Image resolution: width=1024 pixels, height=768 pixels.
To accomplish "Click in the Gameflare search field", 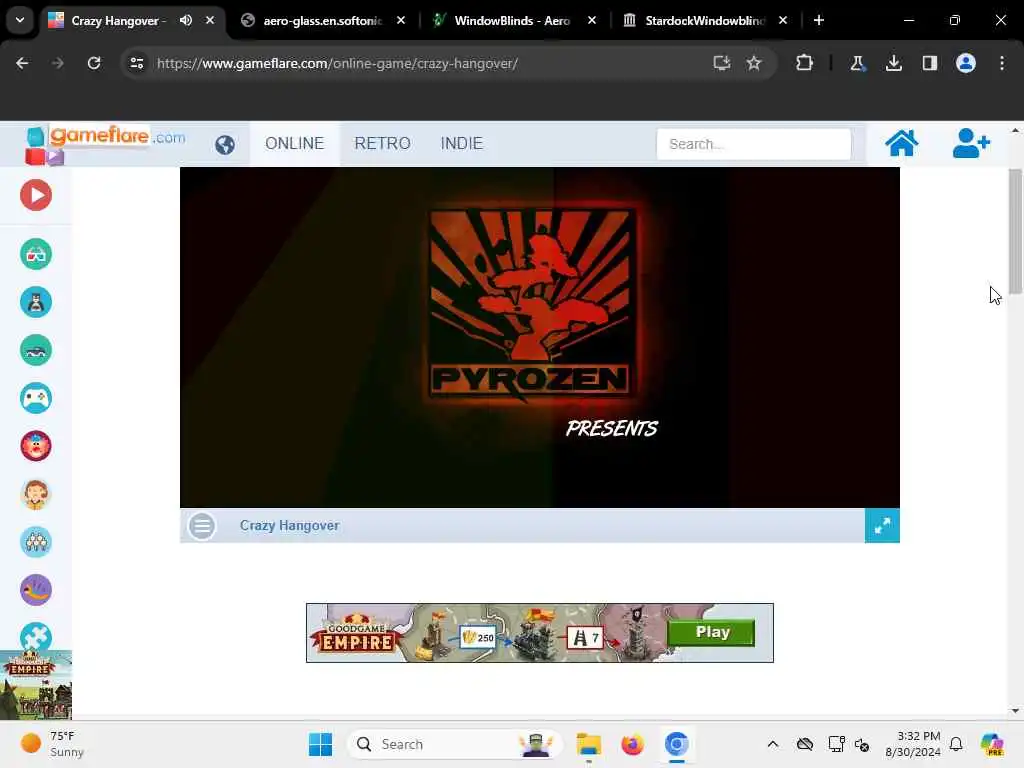I will coord(754,144).
